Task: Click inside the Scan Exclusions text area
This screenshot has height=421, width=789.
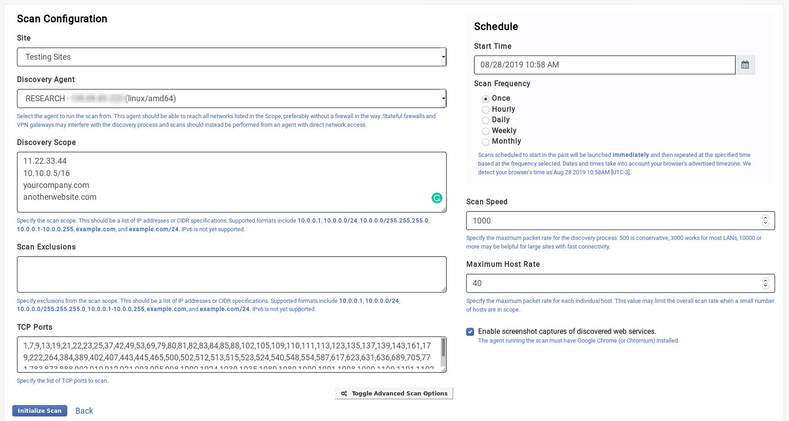Action: [231, 275]
